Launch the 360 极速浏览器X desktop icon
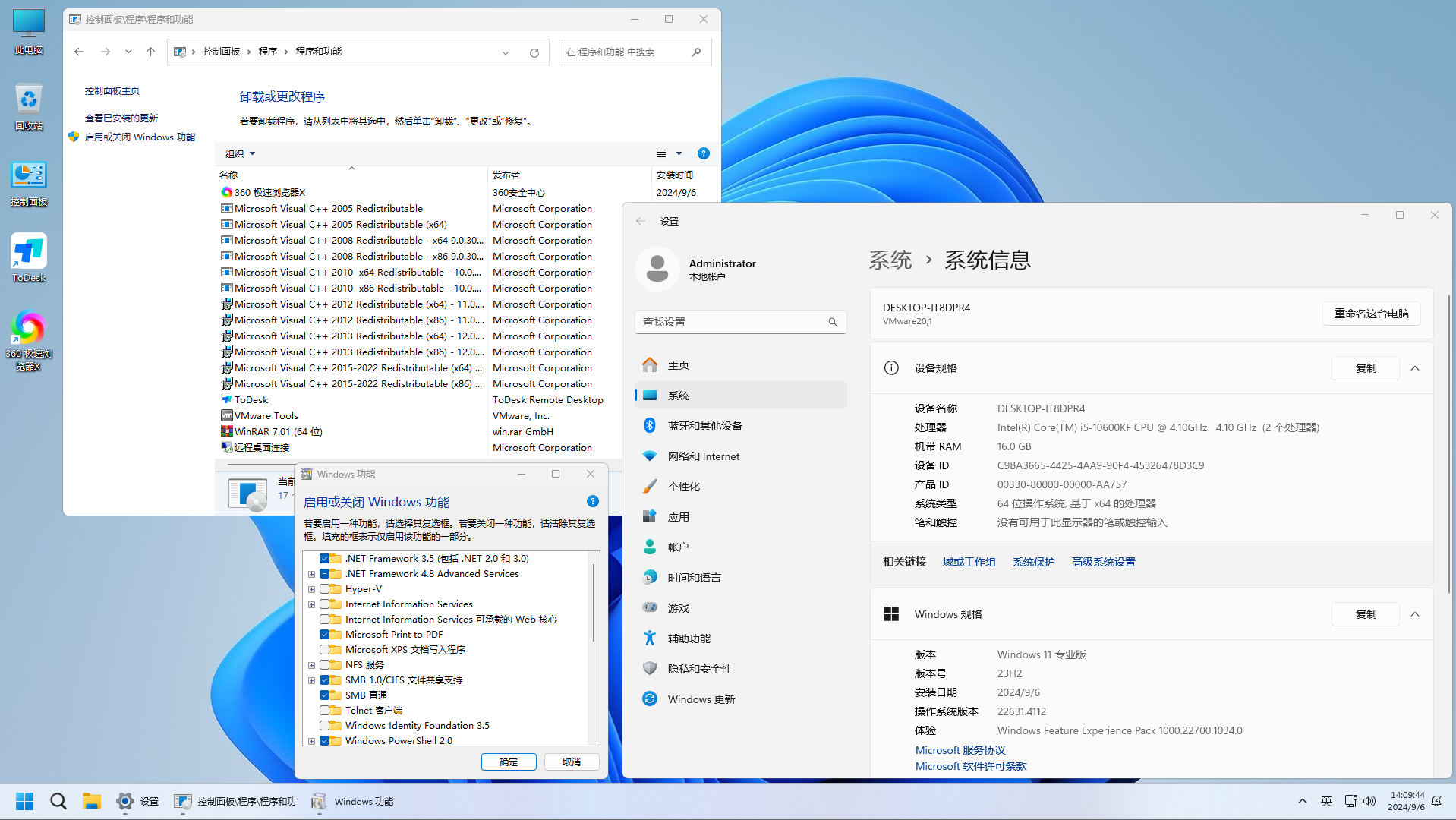Screen dimensions: 1456x820 [29, 341]
